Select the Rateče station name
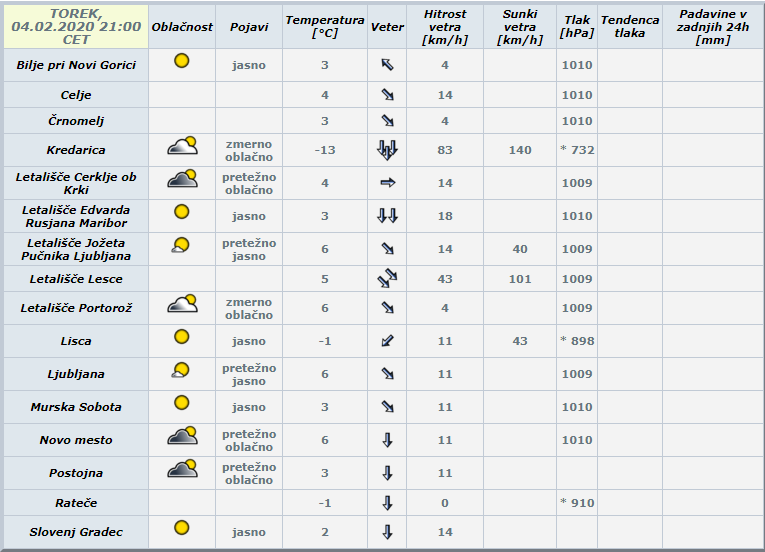 [76, 503]
